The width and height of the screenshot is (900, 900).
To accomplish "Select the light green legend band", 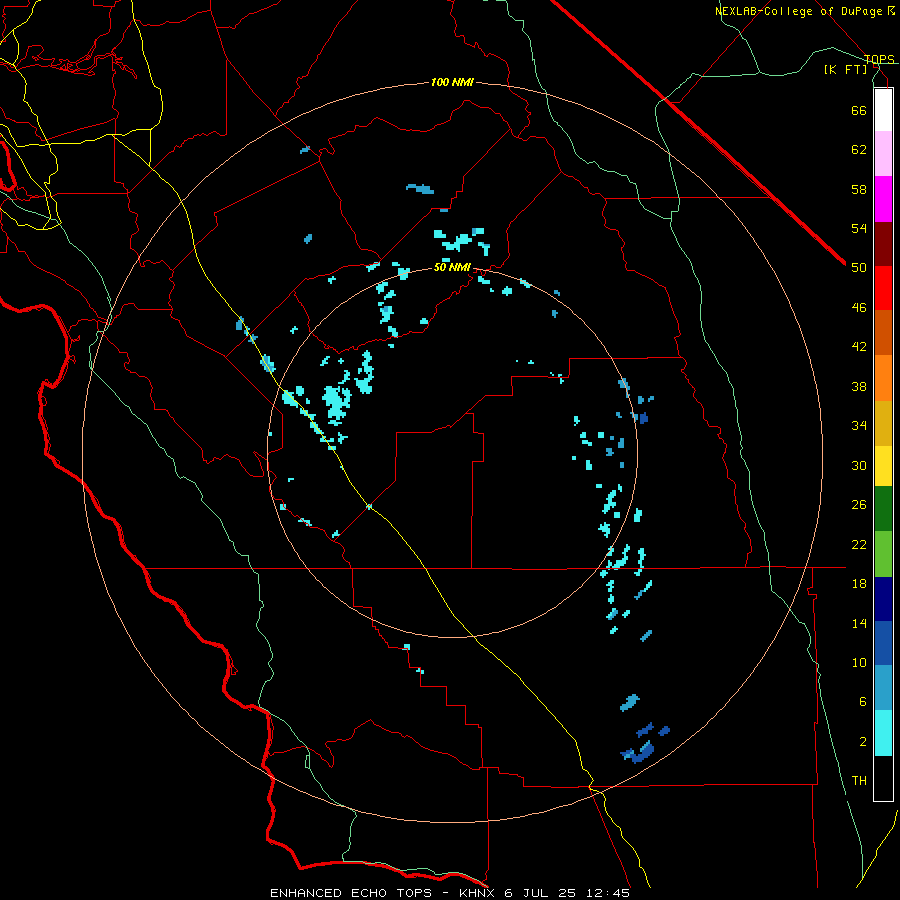I will coord(883,554).
